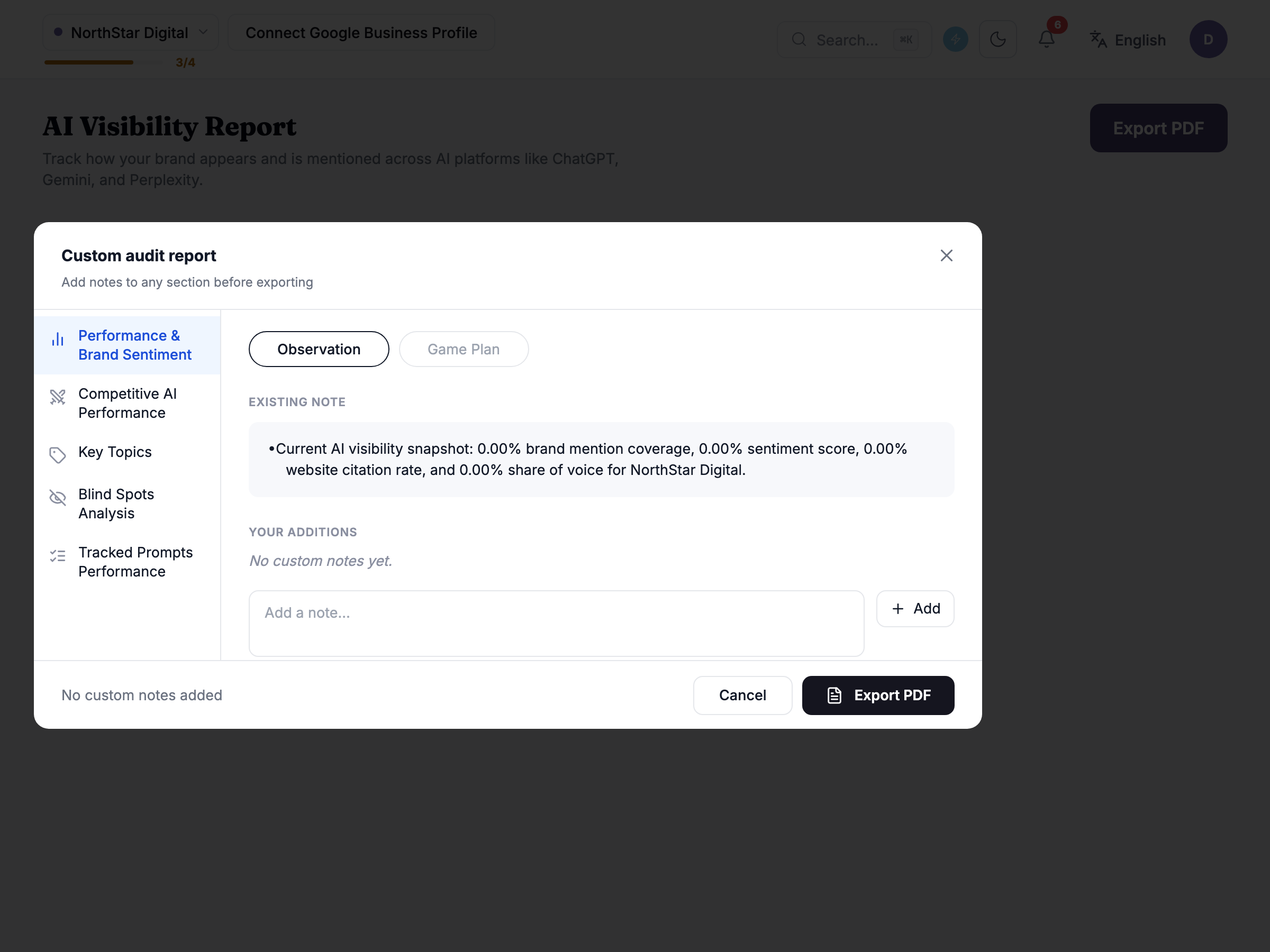This screenshot has width=1270, height=952.
Task: Select Performance & Brand Sentiment section
Action: tap(127, 345)
